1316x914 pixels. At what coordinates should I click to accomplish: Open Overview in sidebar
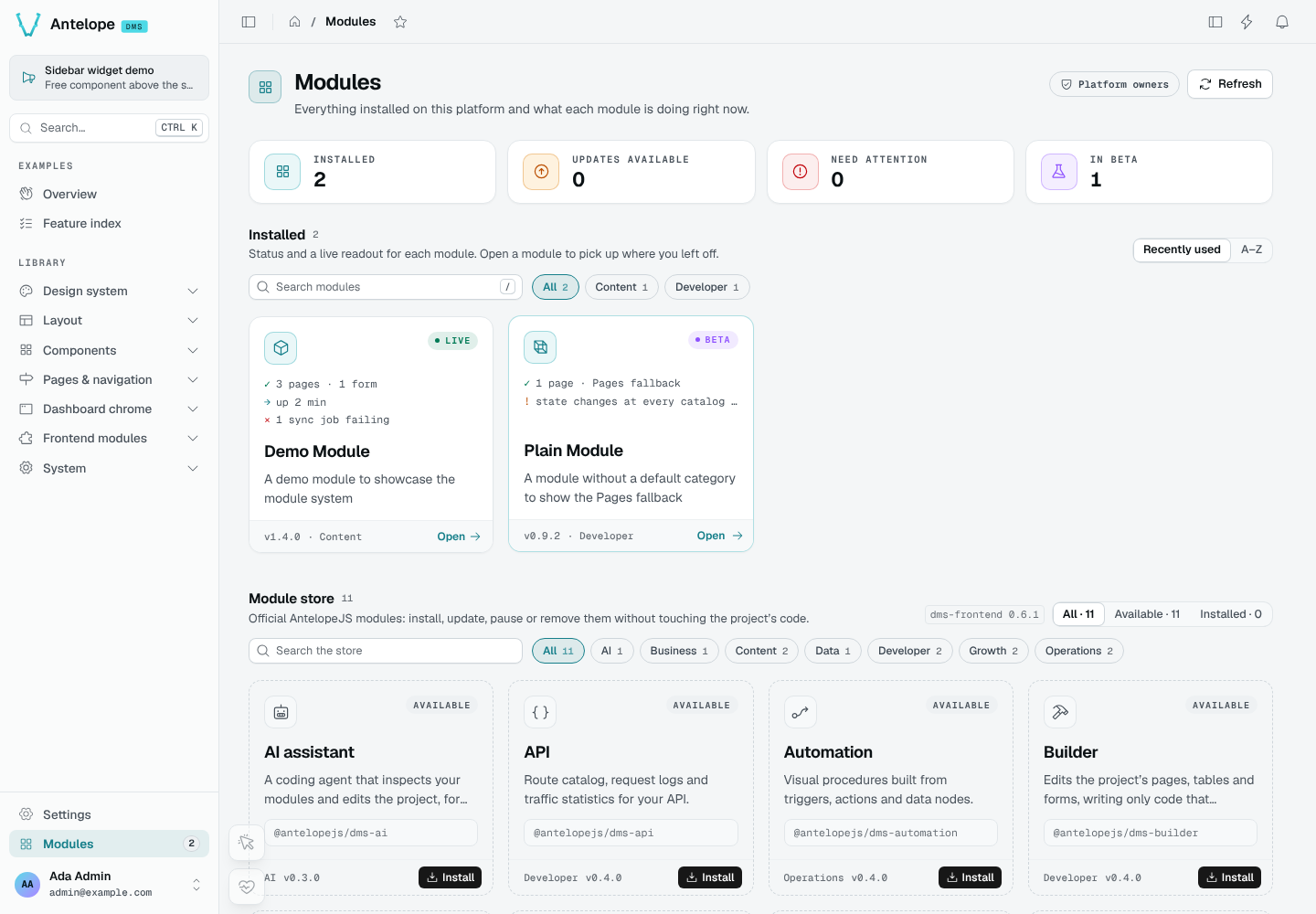(109, 194)
